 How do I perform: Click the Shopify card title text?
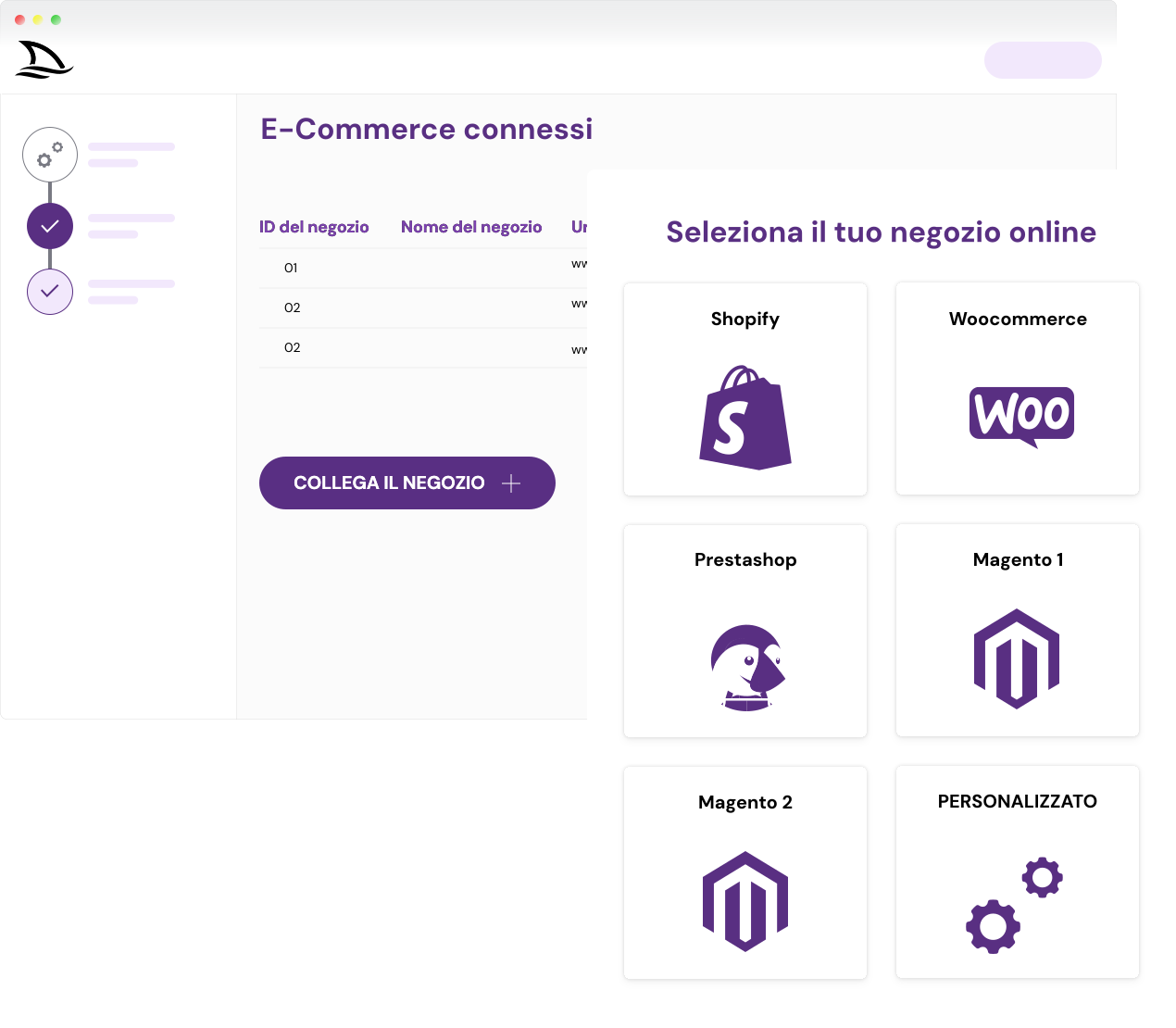tap(744, 320)
